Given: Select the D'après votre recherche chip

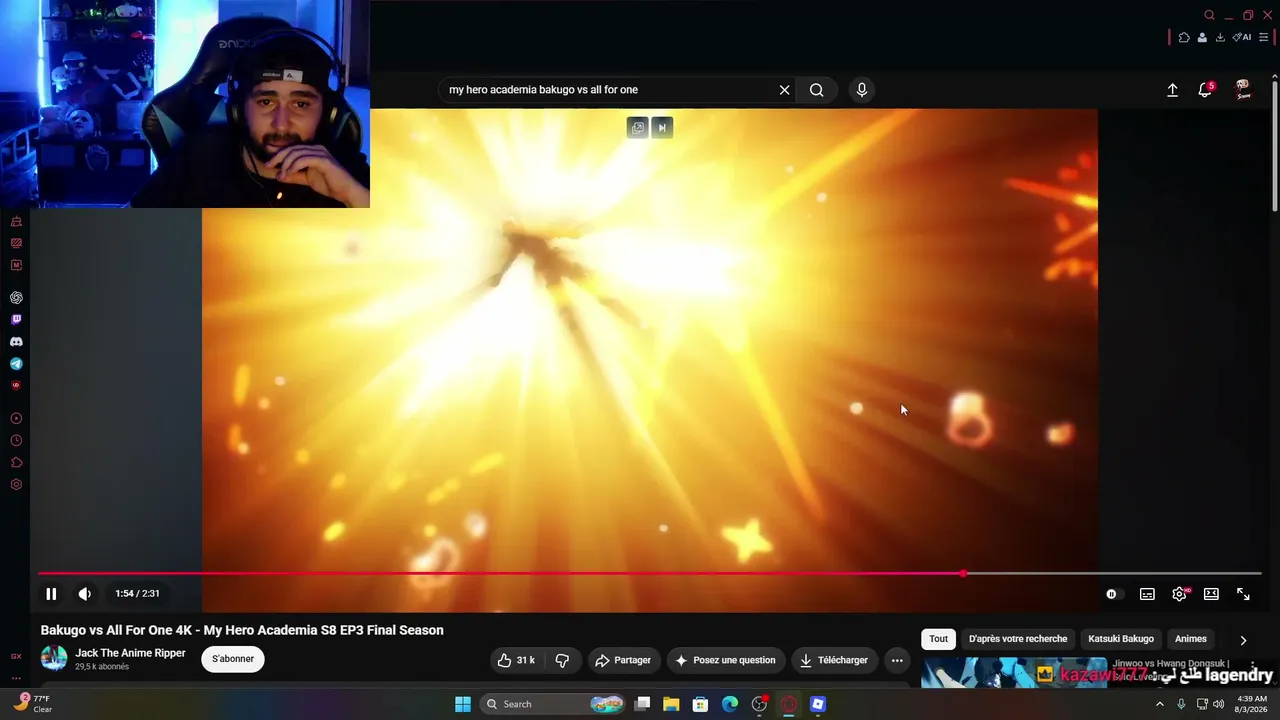Looking at the screenshot, I should point(1018,639).
